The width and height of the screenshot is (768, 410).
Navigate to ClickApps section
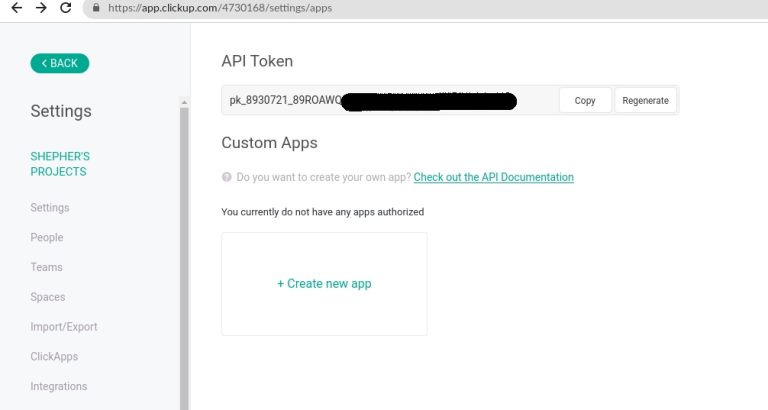(54, 357)
